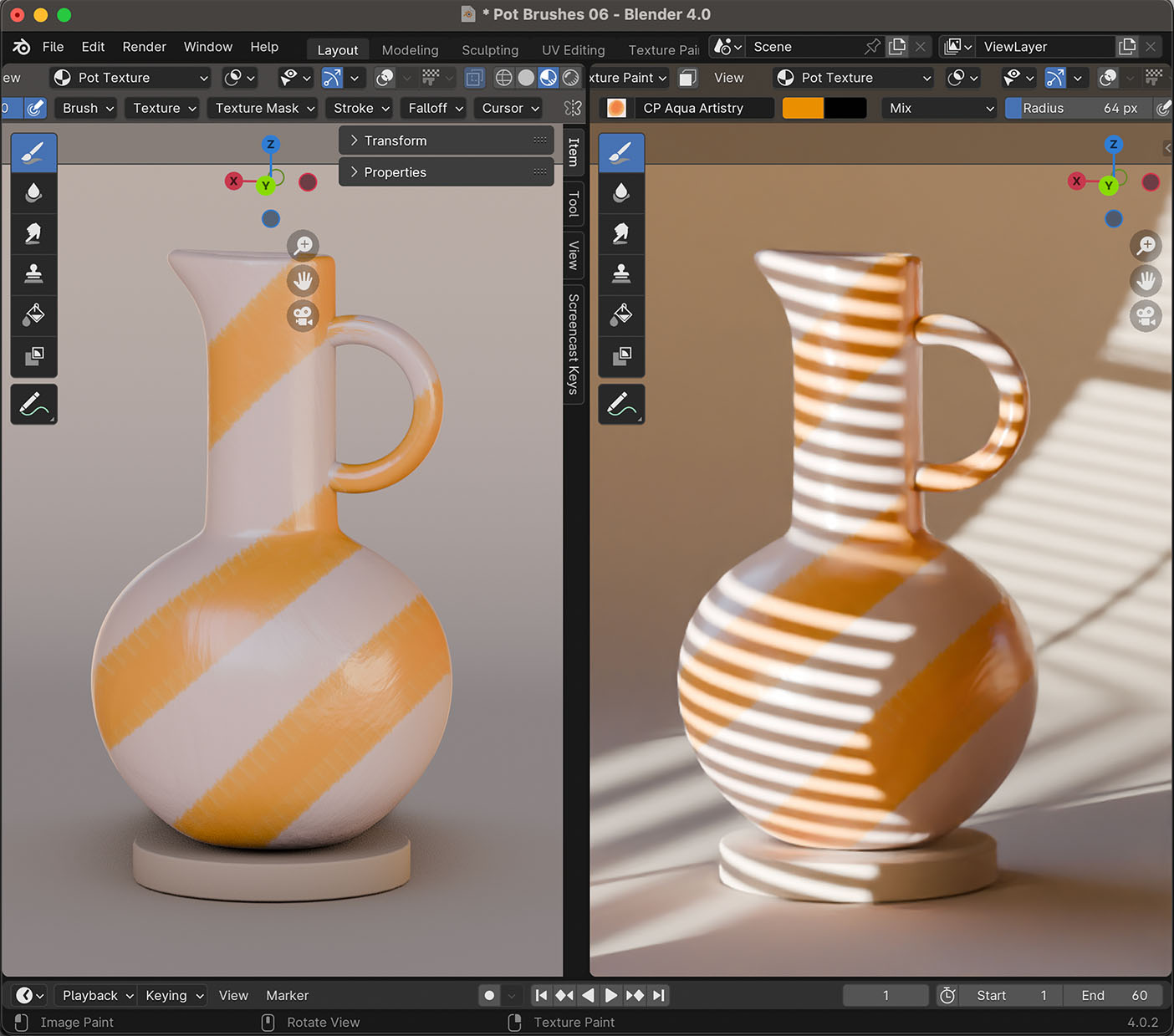The width and height of the screenshot is (1174, 1036).
Task: Open the Falloff dropdown
Action: pyautogui.click(x=435, y=108)
